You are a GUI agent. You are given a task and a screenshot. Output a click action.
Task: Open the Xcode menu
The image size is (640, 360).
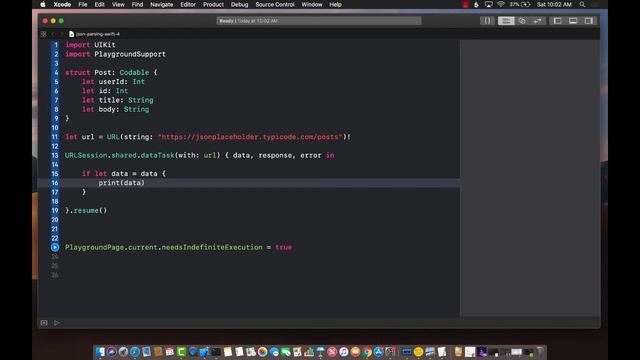click(x=62, y=4)
